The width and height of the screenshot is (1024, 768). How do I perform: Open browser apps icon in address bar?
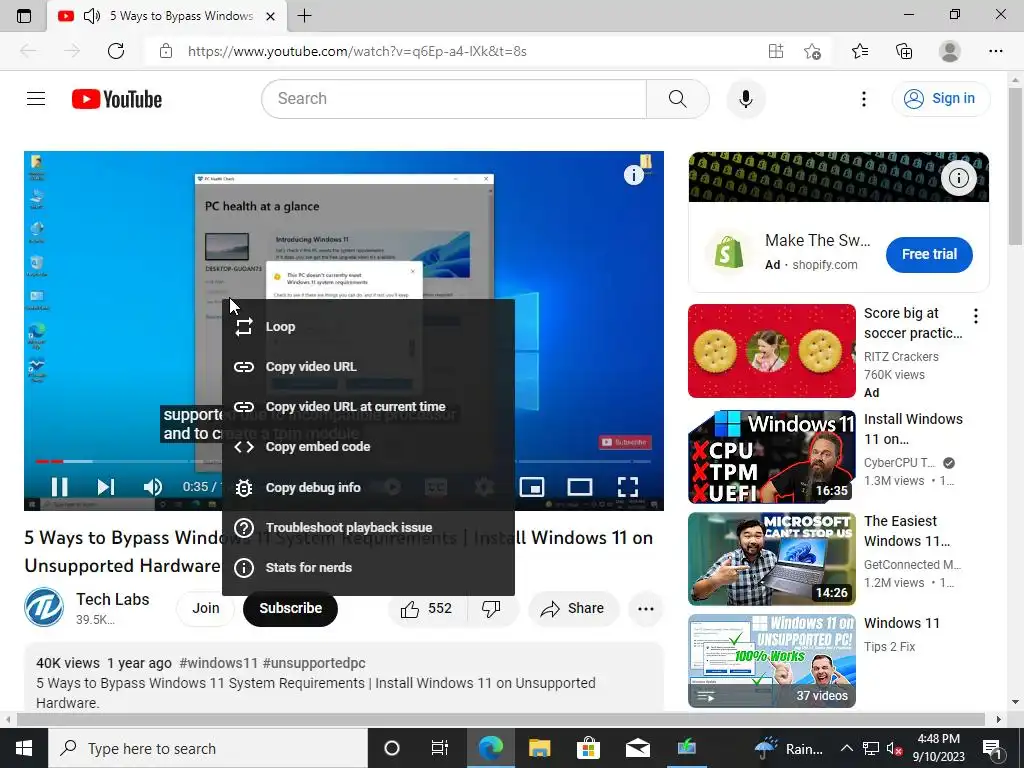pyautogui.click(x=775, y=51)
